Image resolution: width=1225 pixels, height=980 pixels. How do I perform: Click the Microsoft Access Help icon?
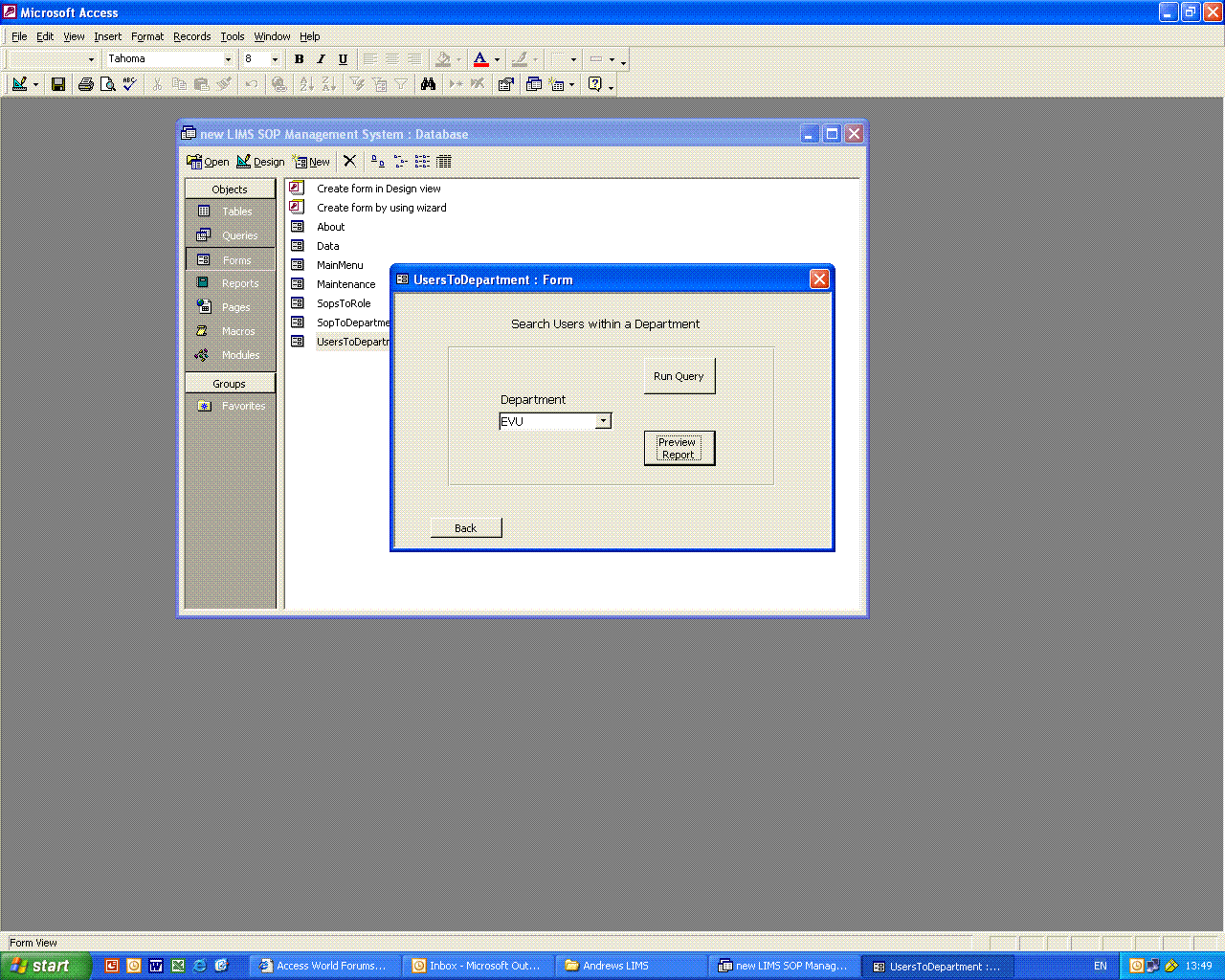pos(595,84)
